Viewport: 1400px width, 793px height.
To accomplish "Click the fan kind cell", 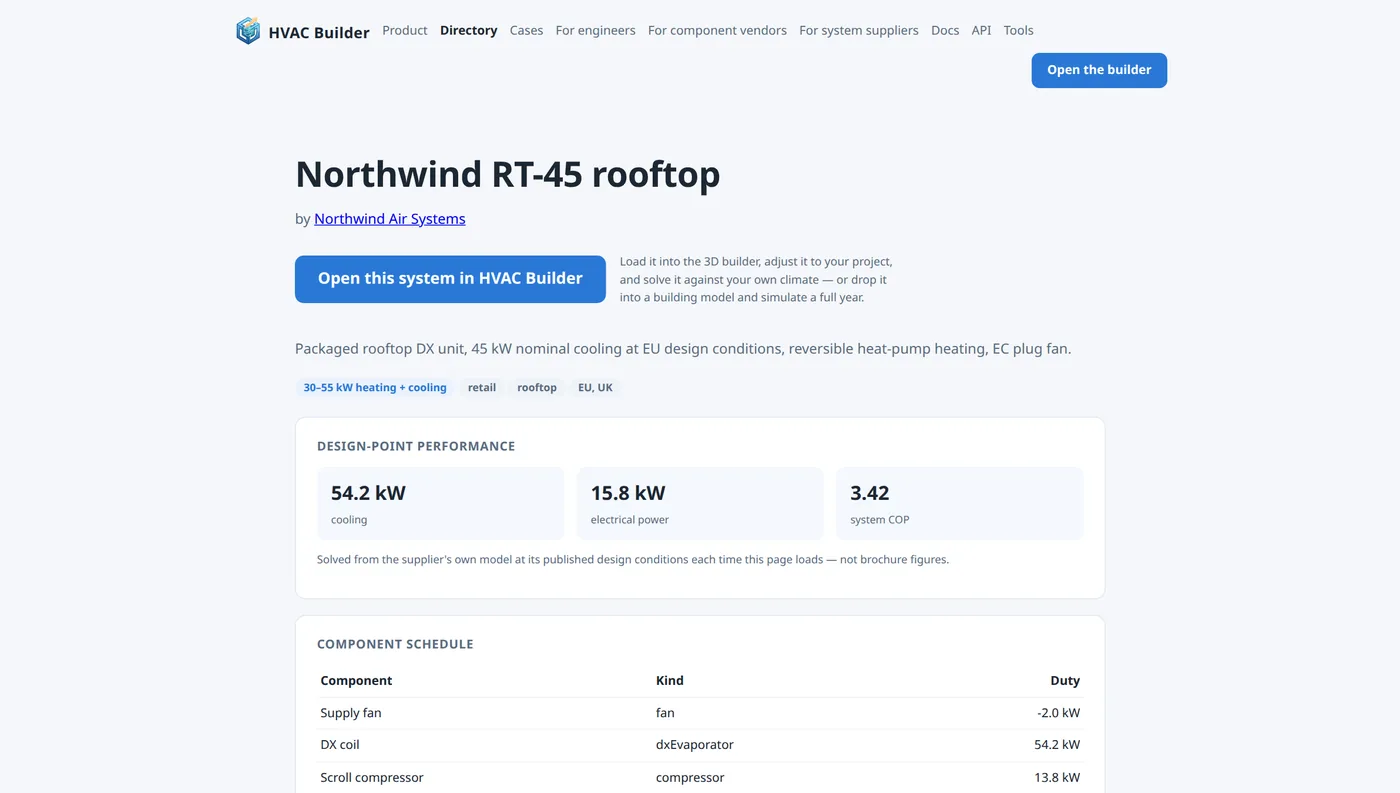I will pos(665,713).
